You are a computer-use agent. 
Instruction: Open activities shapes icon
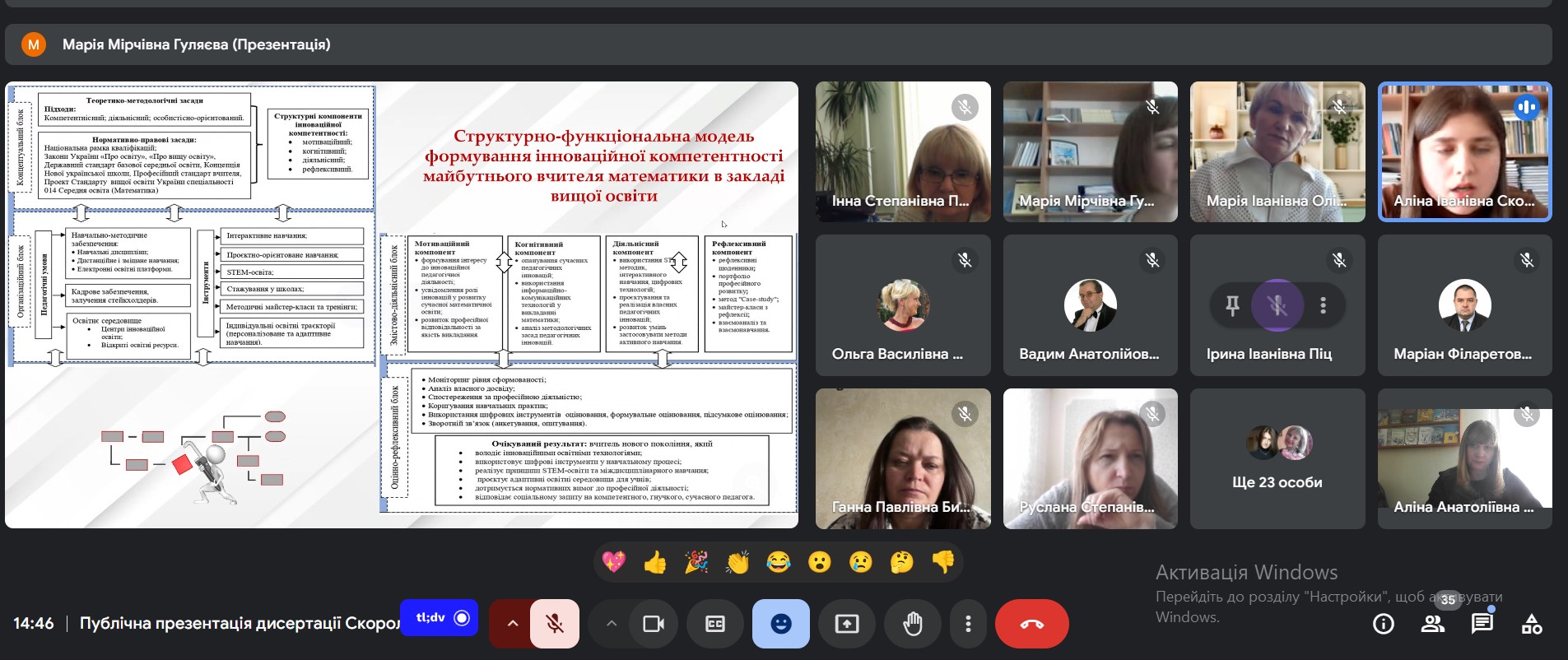point(1532,624)
